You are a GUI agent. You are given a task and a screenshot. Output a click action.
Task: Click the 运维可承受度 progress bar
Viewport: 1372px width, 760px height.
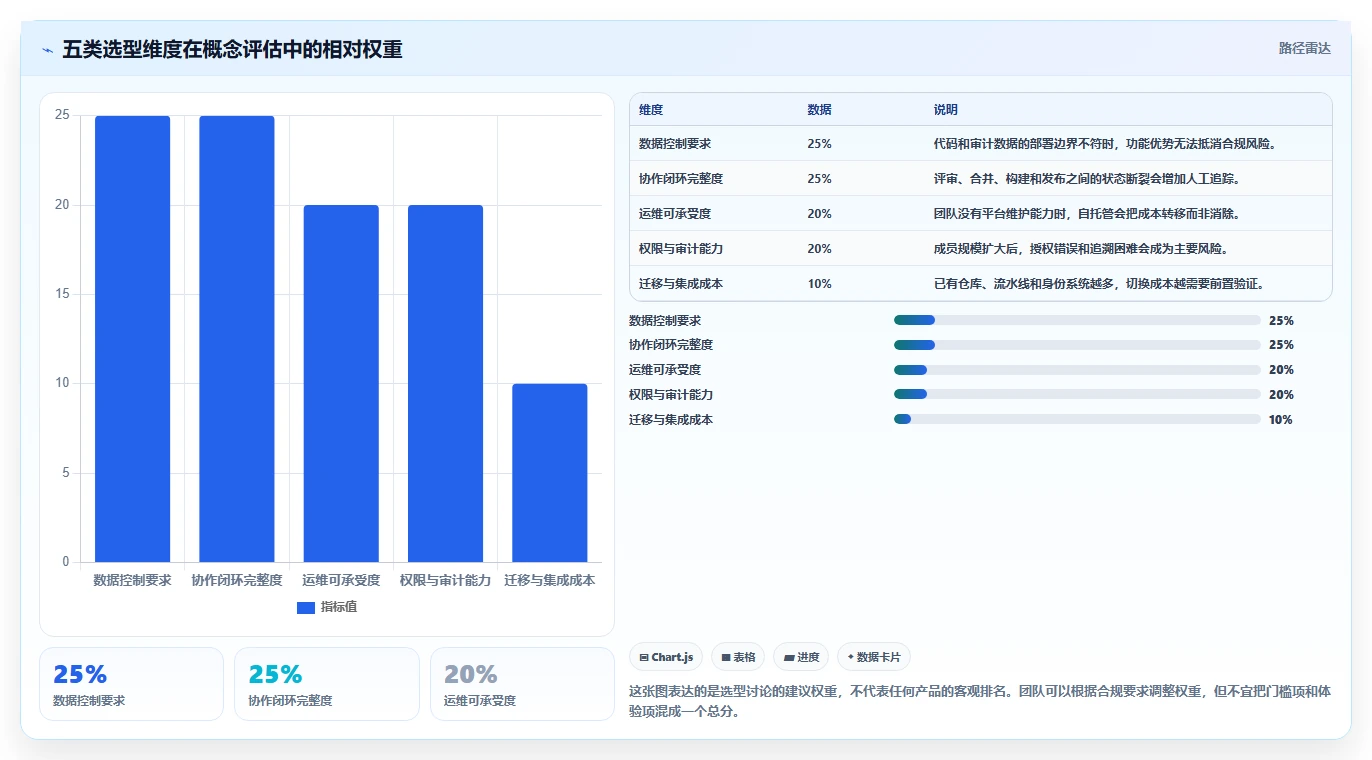(x=1077, y=370)
